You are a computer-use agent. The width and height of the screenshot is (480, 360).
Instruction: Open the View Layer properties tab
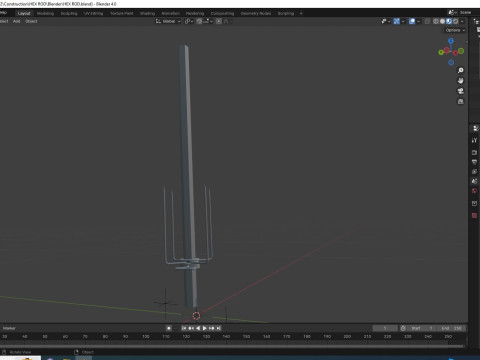click(x=474, y=172)
